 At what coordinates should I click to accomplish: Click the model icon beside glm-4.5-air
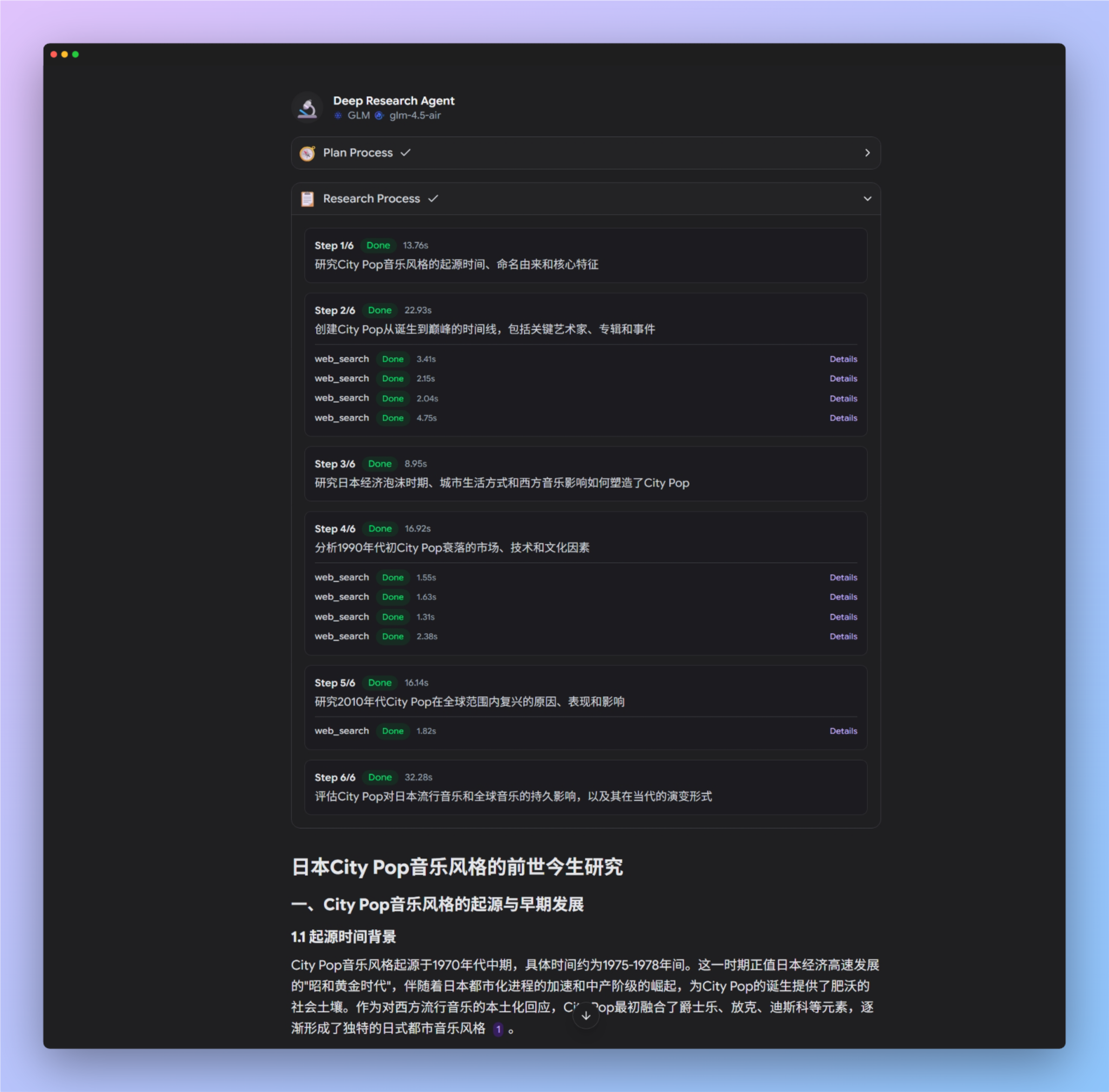point(379,115)
